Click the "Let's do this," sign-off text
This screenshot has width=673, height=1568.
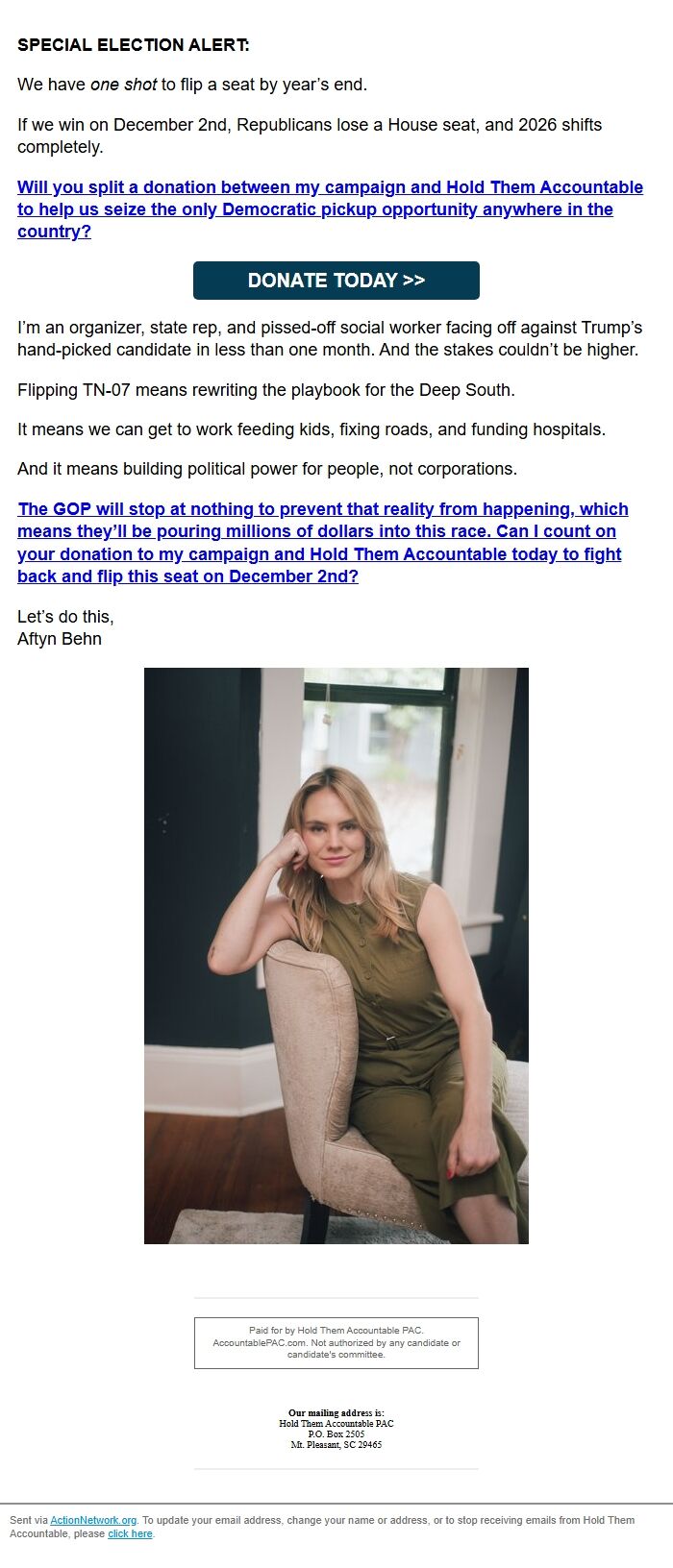coord(65,617)
